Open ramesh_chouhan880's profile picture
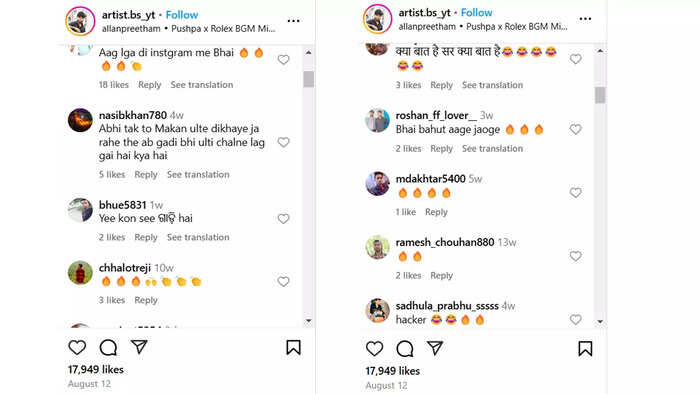The width and height of the screenshot is (700, 394). pyautogui.click(x=378, y=247)
